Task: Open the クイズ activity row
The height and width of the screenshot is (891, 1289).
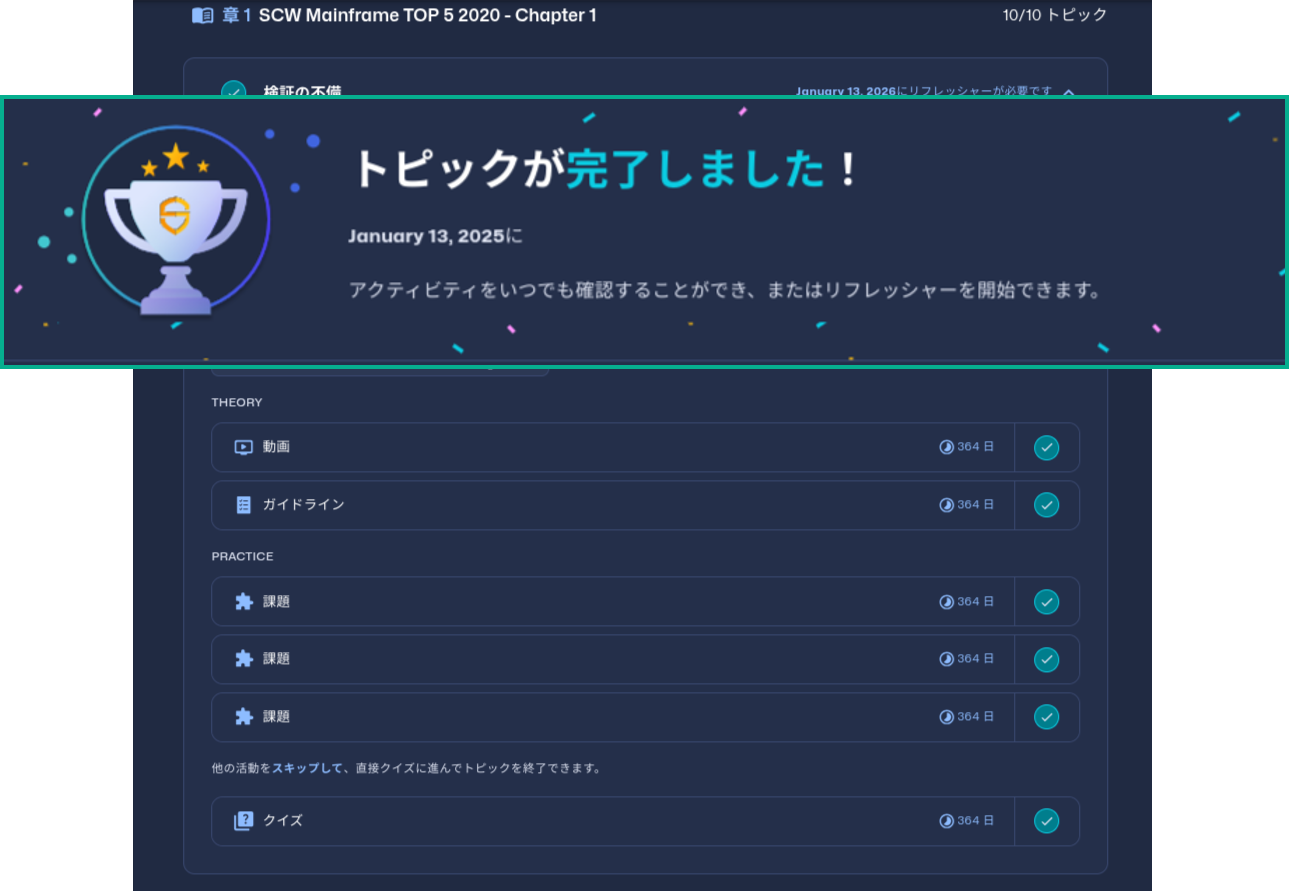Action: click(x=600, y=820)
